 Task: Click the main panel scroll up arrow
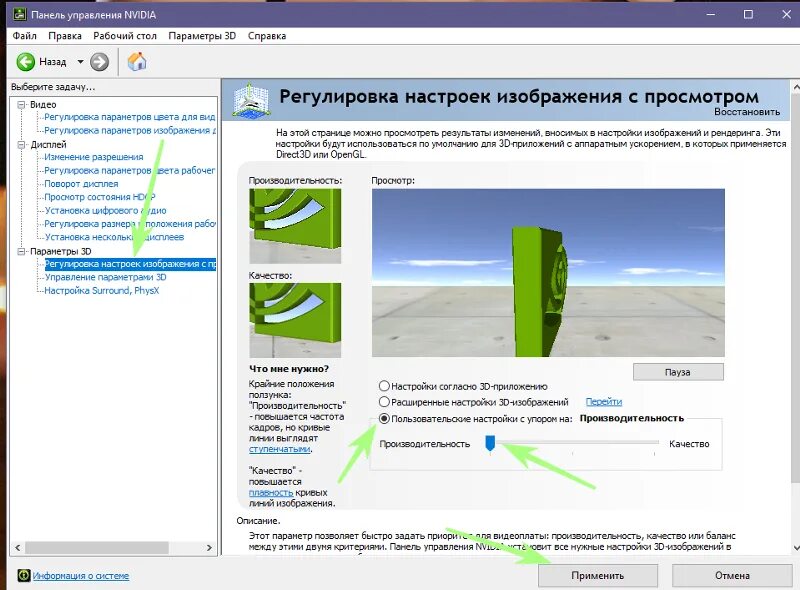796,88
